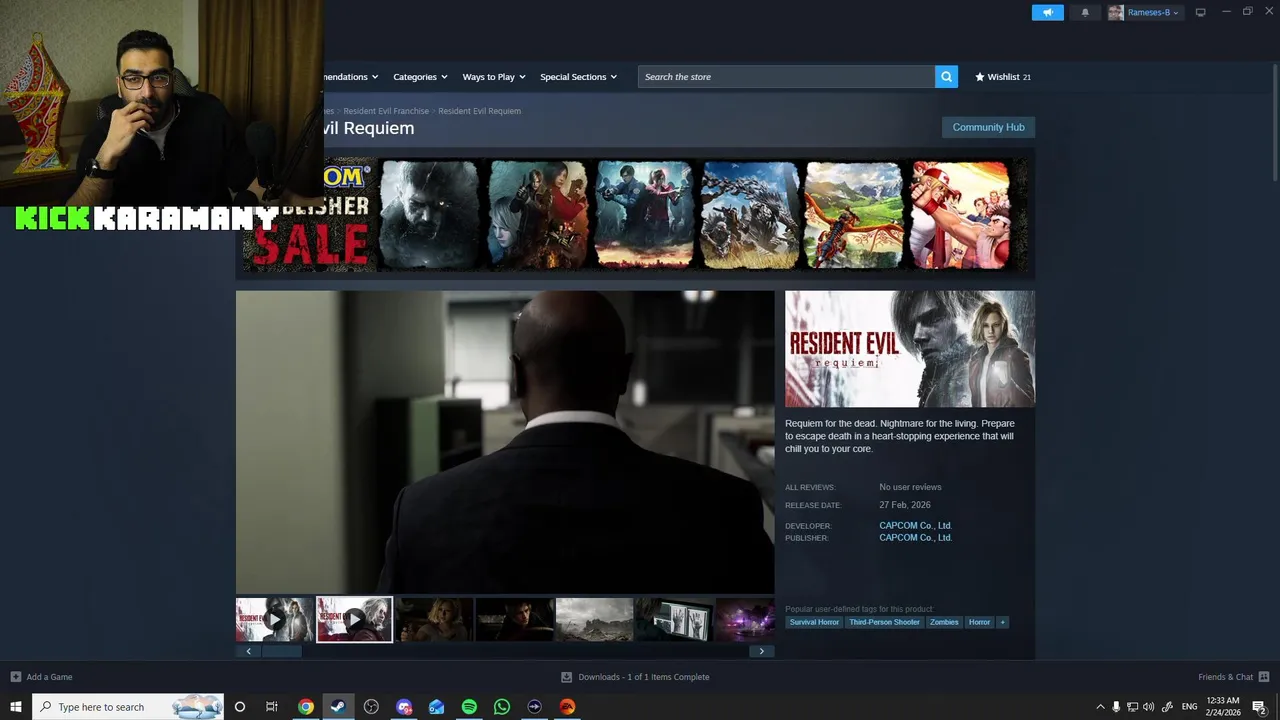This screenshot has height=720, width=1280.
Task: Click the main trailer video player
Action: click(x=505, y=442)
